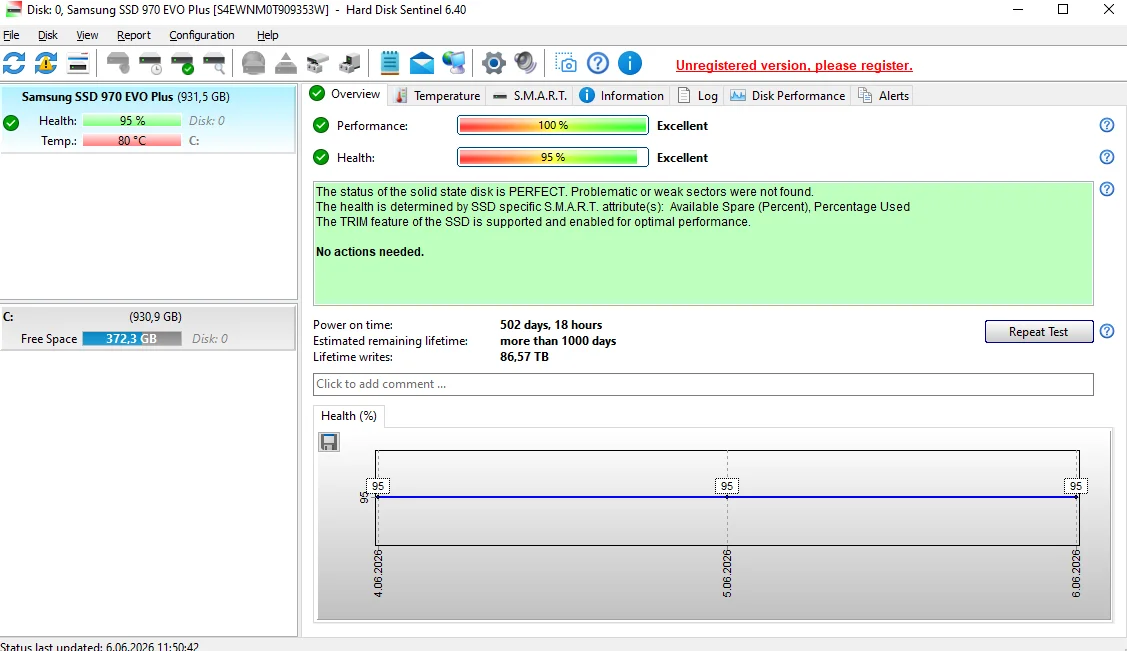The image size is (1127, 651).
Task: Click the save floppy icon above health graph
Action: [x=329, y=442]
